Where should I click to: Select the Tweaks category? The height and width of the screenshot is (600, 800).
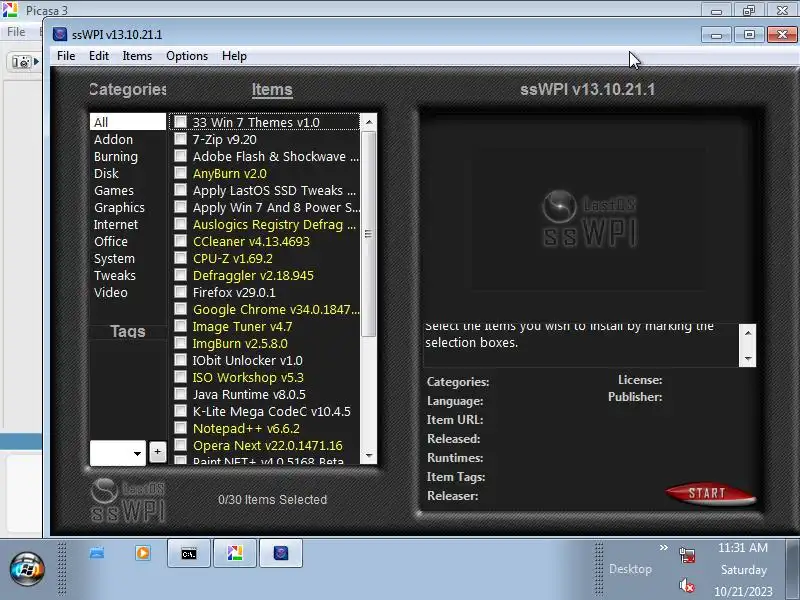128,276
